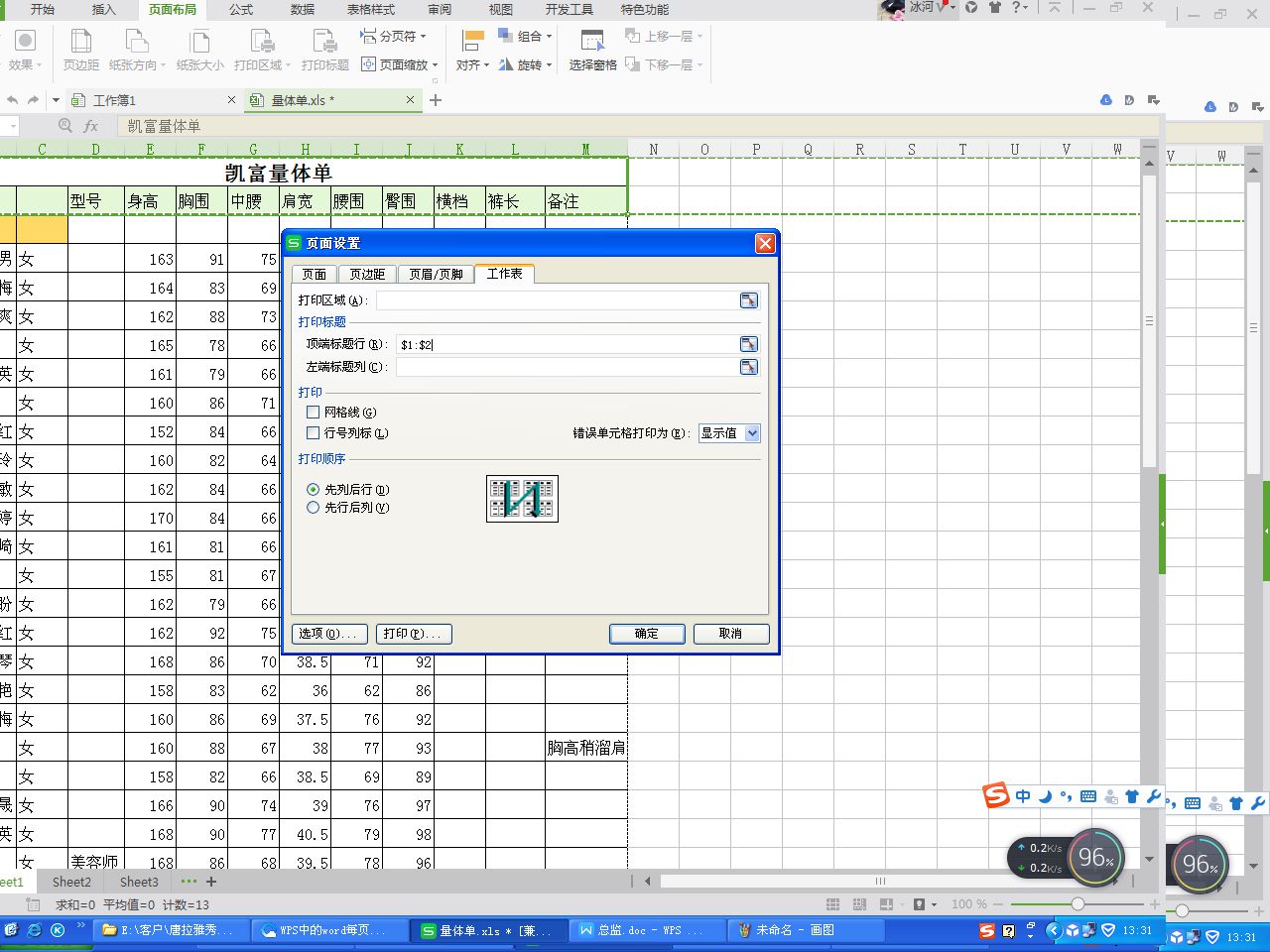This screenshot has height=952, width=1270.
Task: Pick range for 顶端标题行 with collapse icon
Action: (x=749, y=344)
